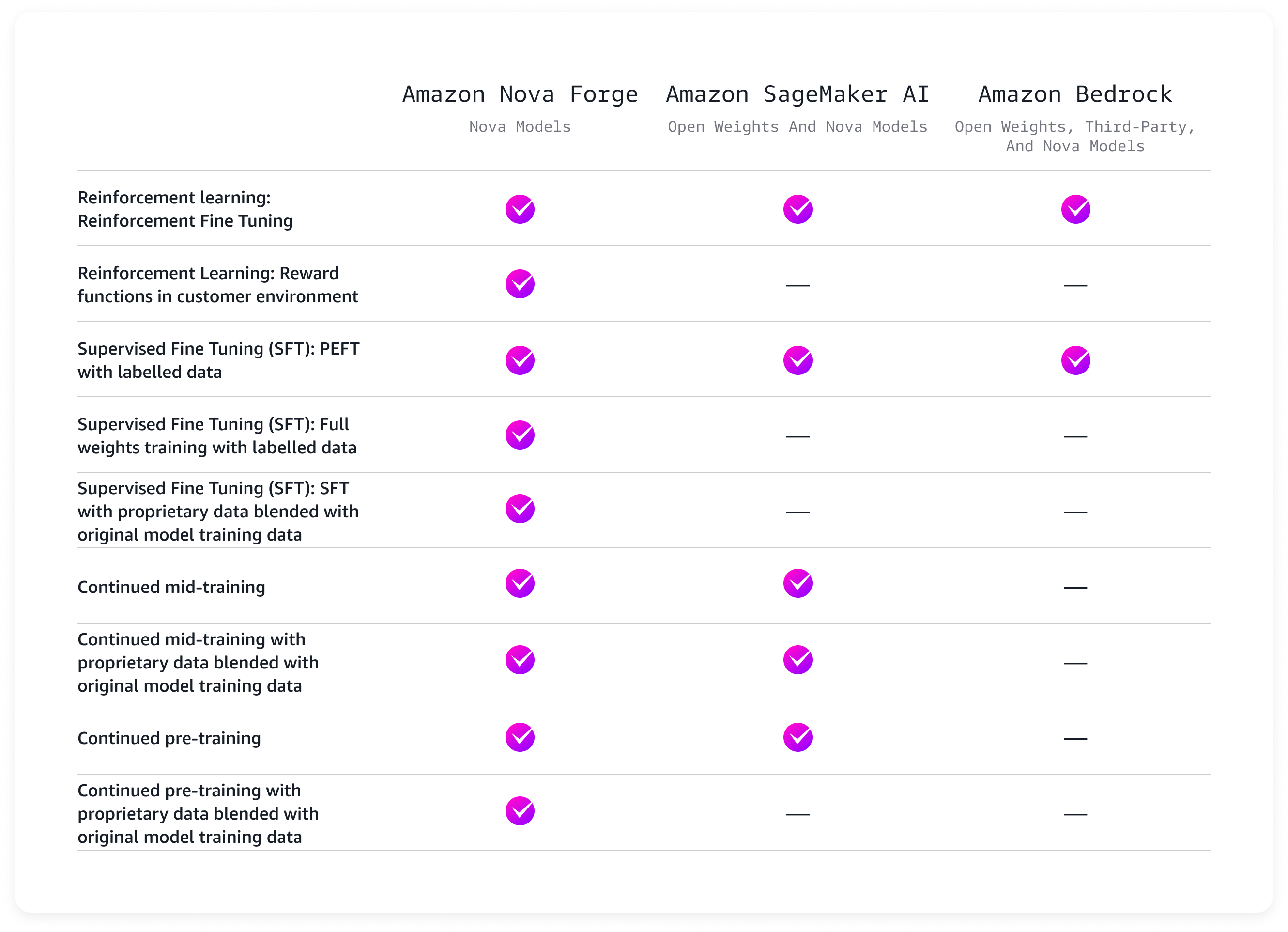
Task: Click the Continued pre-training row label
Action: coord(169,738)
